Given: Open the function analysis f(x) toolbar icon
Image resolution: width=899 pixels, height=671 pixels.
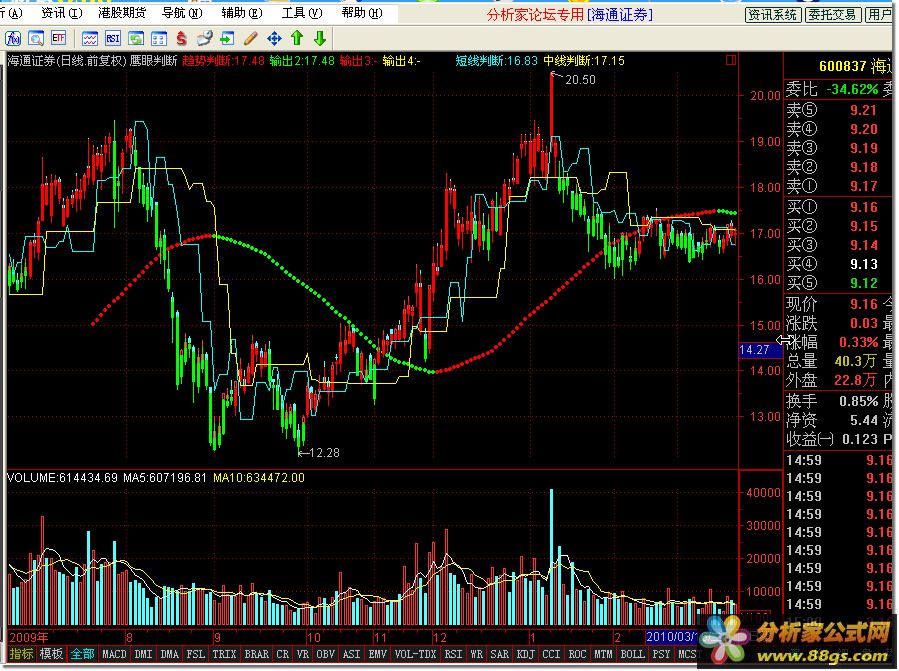Looking at the screenshot, I should 13,38.
